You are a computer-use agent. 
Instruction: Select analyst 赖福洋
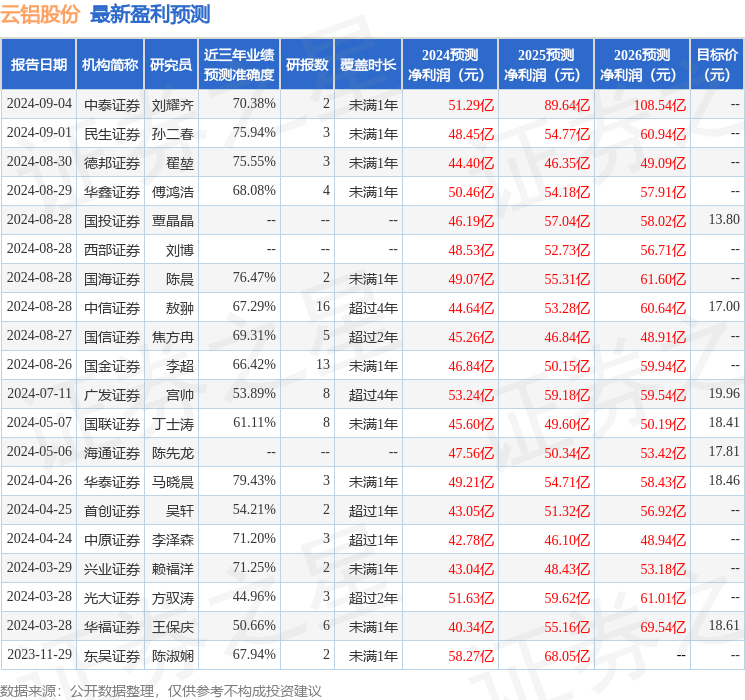(173, 569)
